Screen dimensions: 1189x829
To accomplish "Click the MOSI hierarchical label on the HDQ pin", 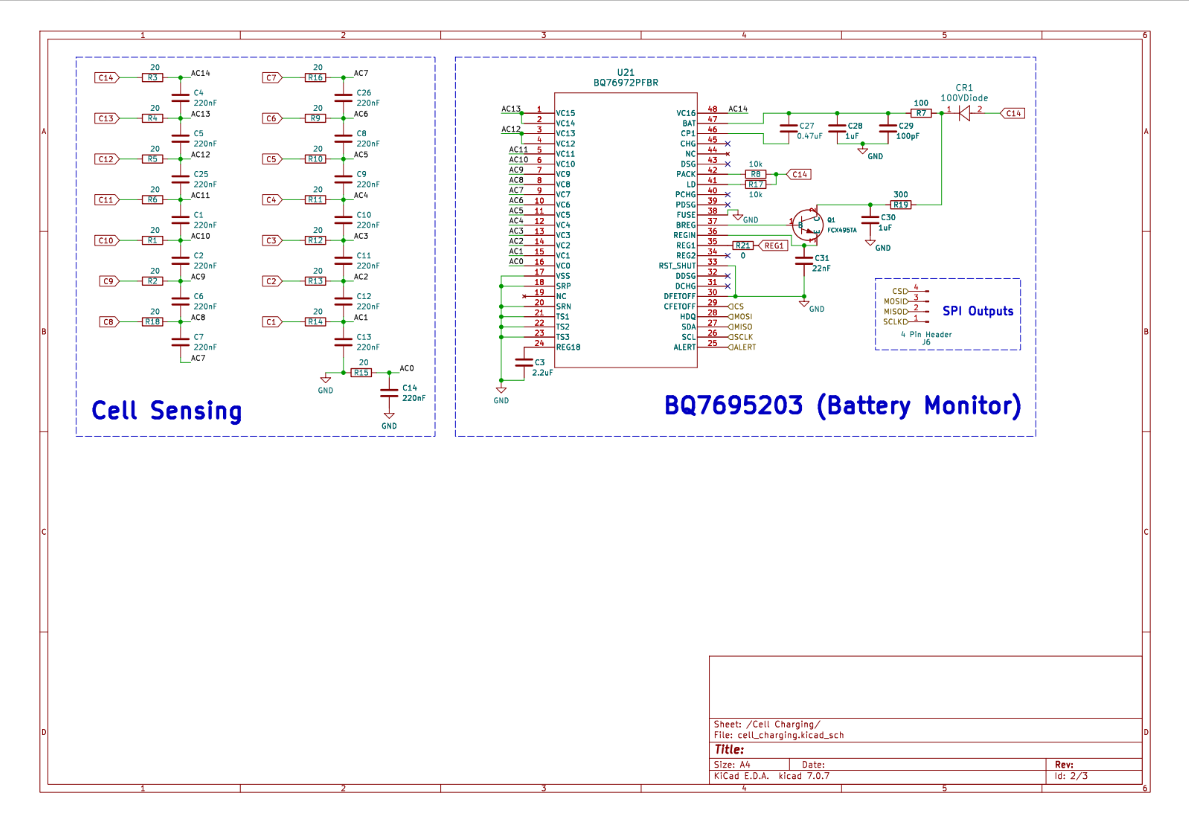I will click(740, 317).
